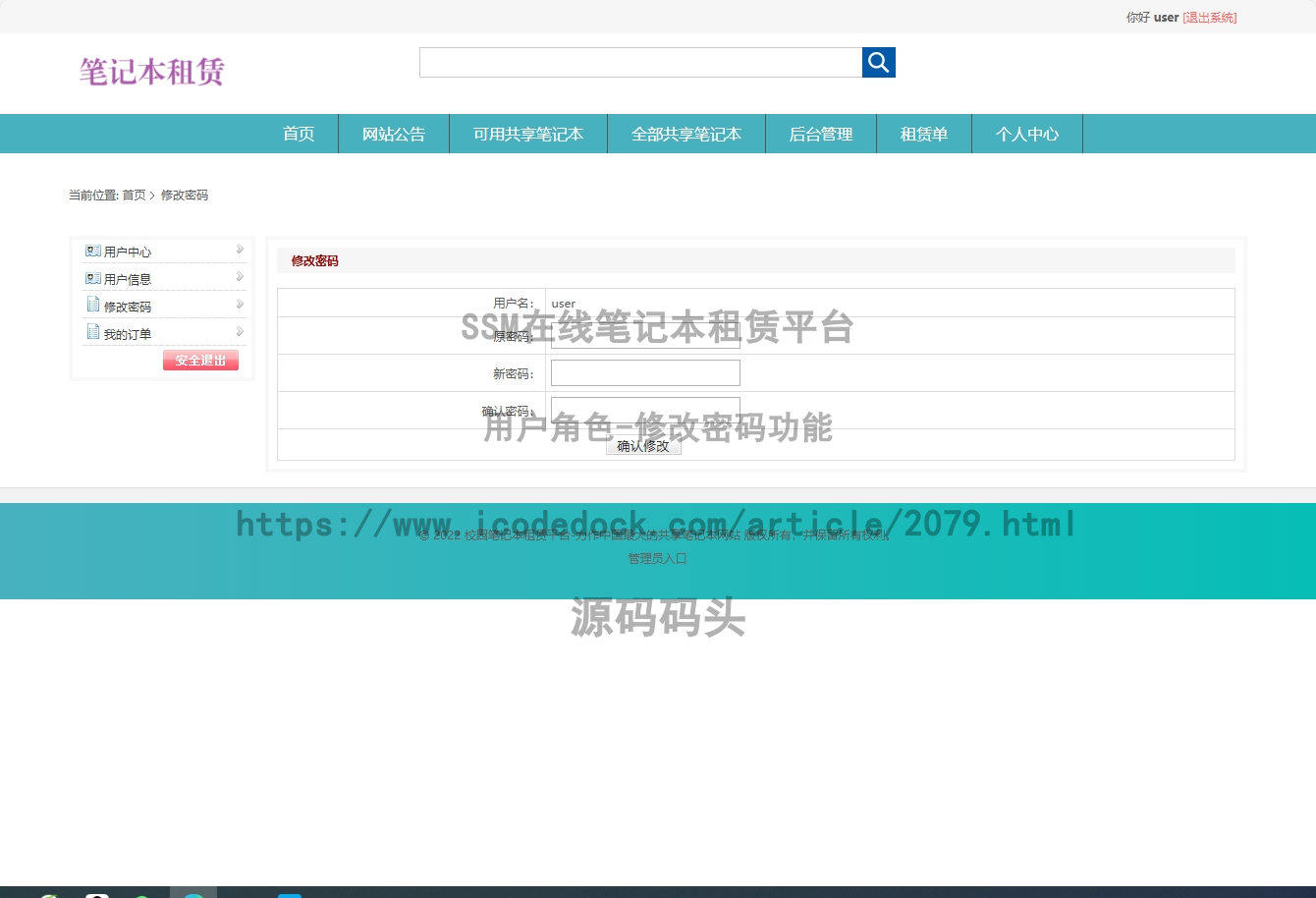Focus the 新密码 input field
Image resolution: width=1316 pixels, height=898 pixels.
pos(645,373)
